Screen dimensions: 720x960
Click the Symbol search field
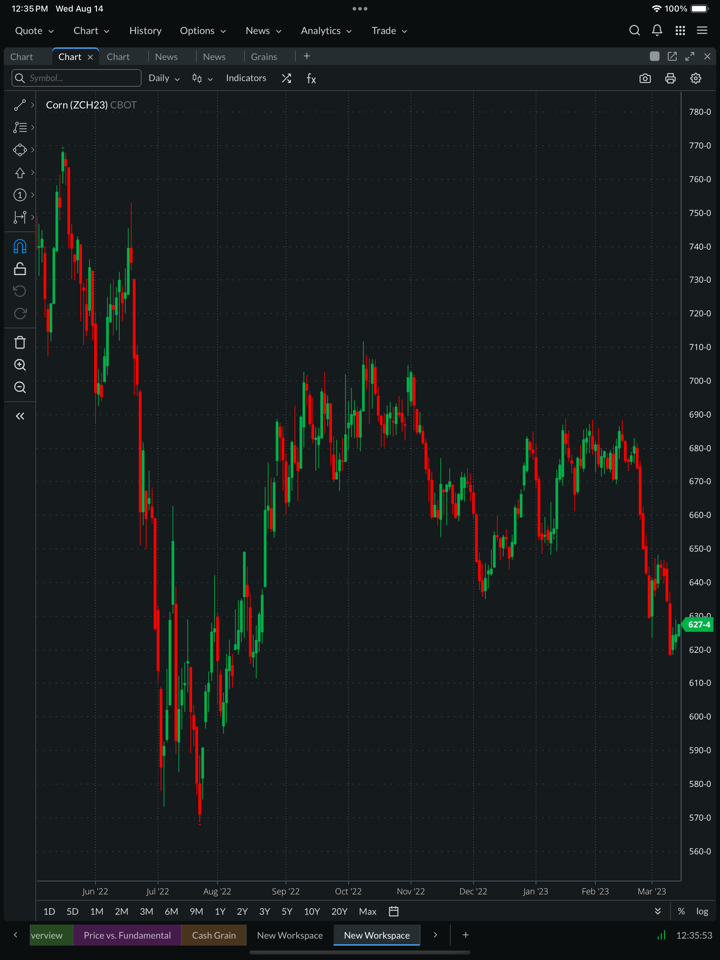pyautogui.click(x=77, y=78)
